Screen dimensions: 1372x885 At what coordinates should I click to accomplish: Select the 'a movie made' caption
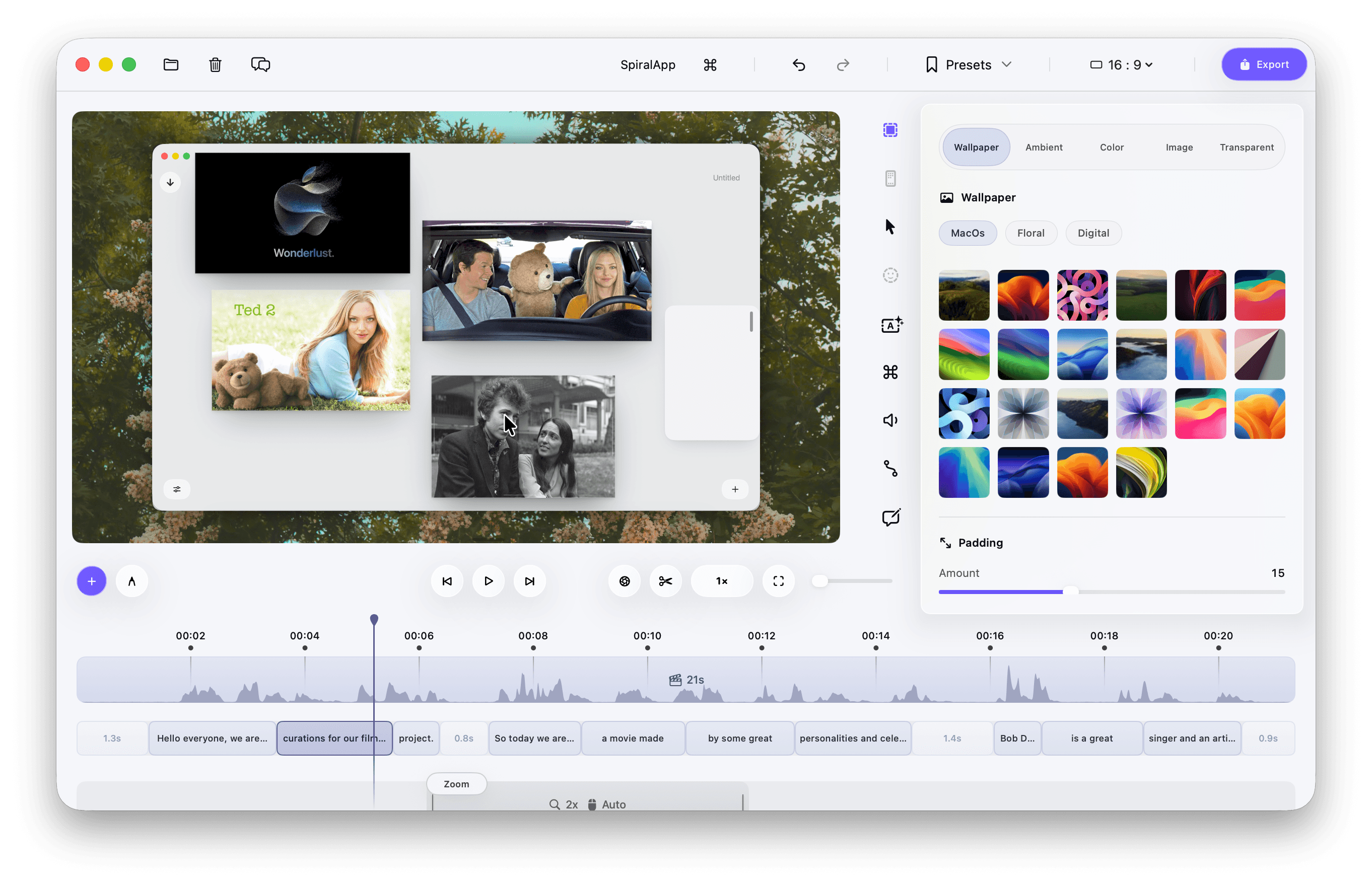[x=633, y=739]
